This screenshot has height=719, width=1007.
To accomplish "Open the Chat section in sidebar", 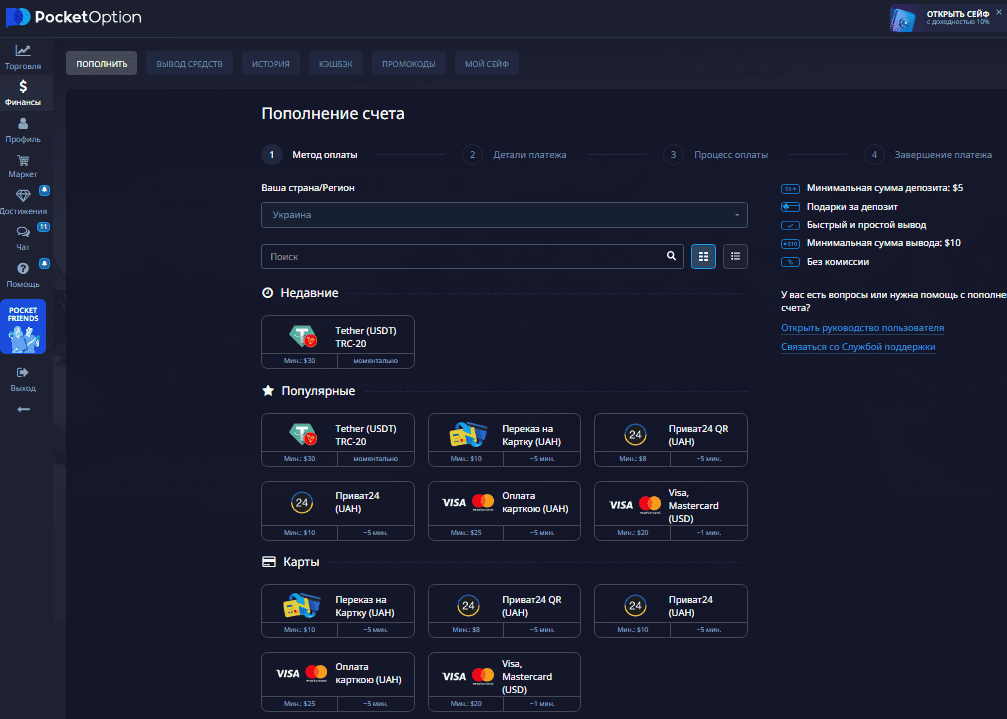I will coord(23,238).
